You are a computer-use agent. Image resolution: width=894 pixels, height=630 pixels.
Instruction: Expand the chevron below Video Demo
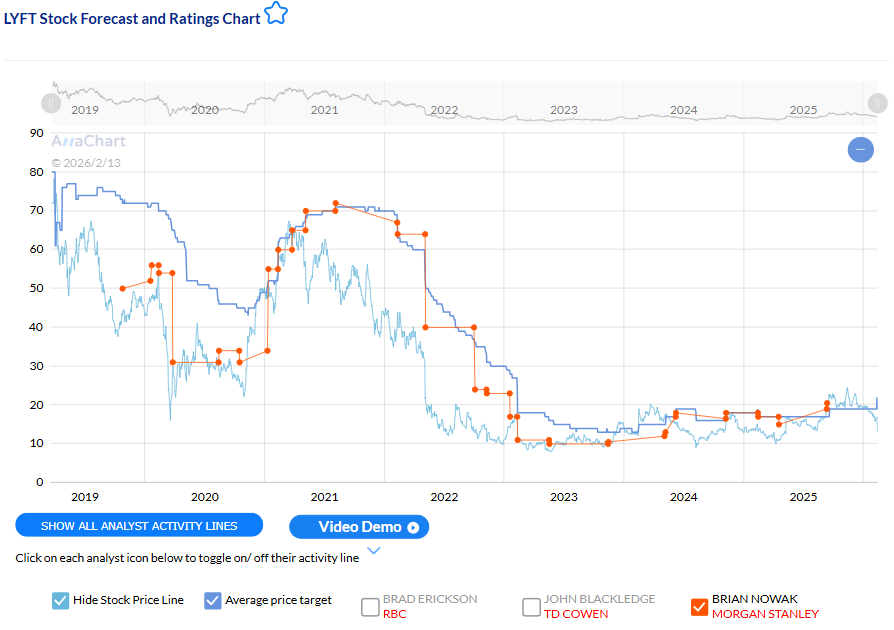click(x=374, y=550)
